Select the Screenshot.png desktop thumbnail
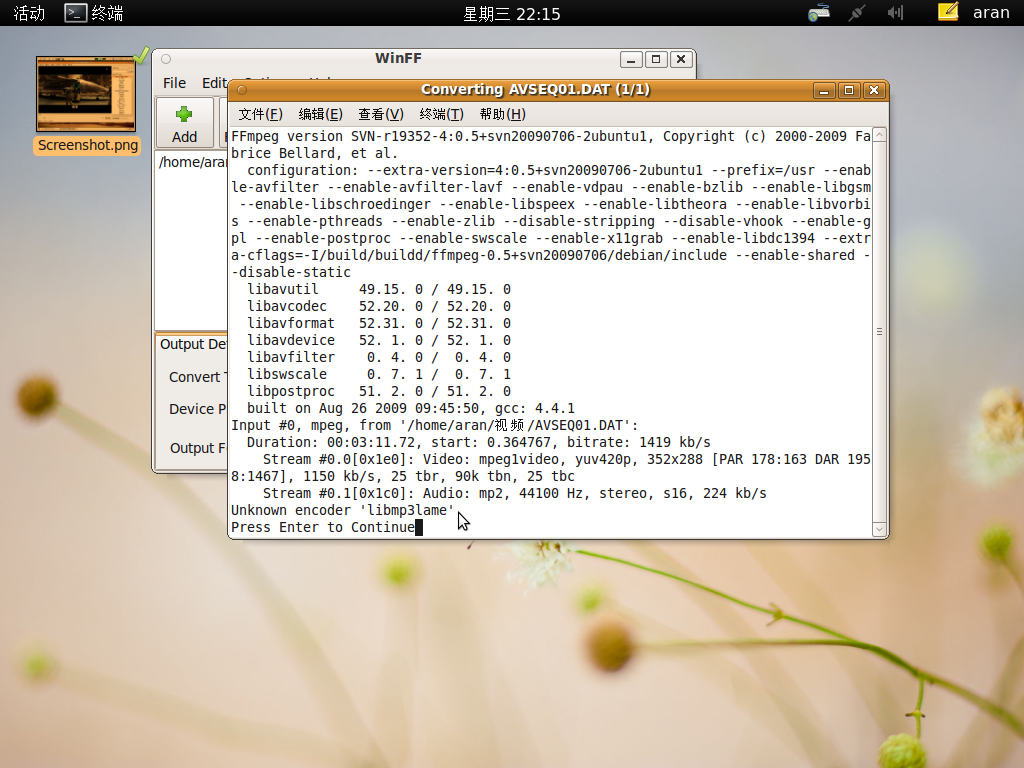The width and height of the screenshot is (1024, 768). (86, 94)
